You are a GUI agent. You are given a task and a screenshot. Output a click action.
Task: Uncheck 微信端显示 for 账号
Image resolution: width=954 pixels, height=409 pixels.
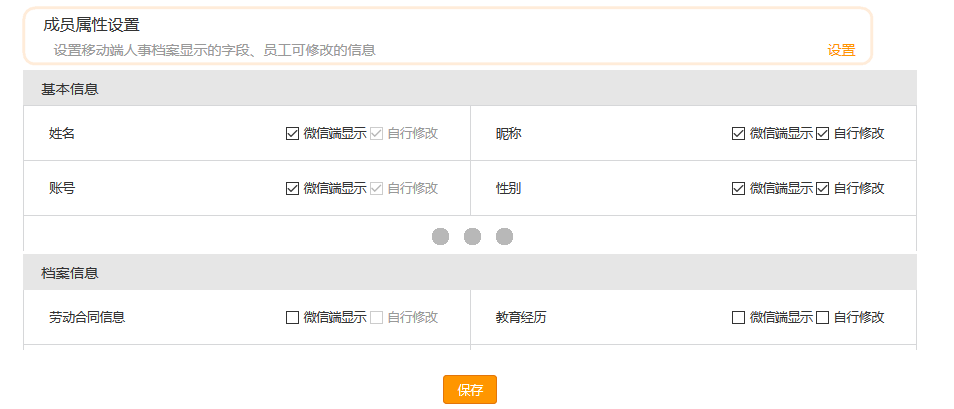point(292,188)
